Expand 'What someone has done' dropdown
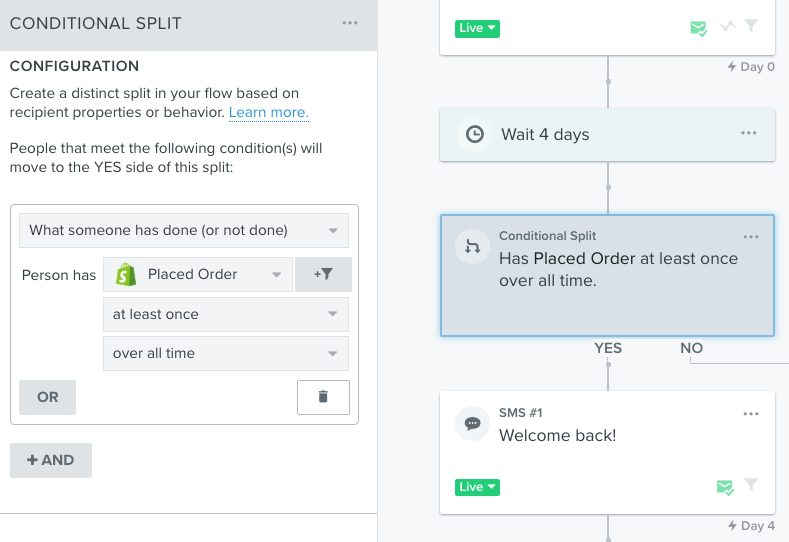The height and width of the screenshot is (542, 789). (184, 230)
